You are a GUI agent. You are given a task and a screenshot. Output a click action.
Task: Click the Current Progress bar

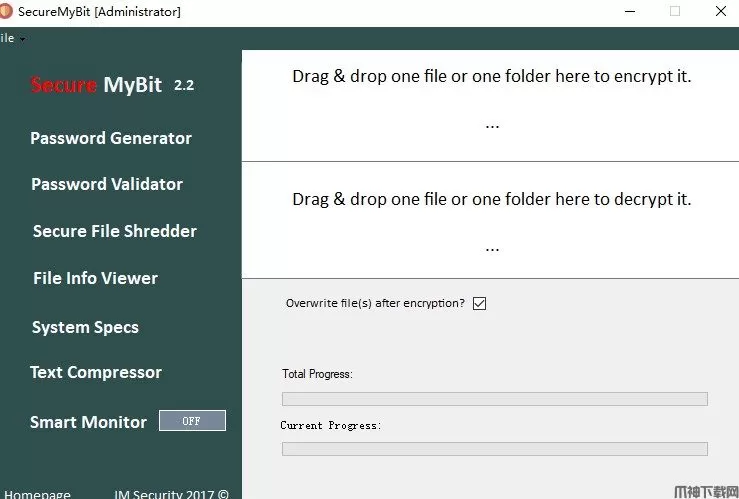[494, 449]
